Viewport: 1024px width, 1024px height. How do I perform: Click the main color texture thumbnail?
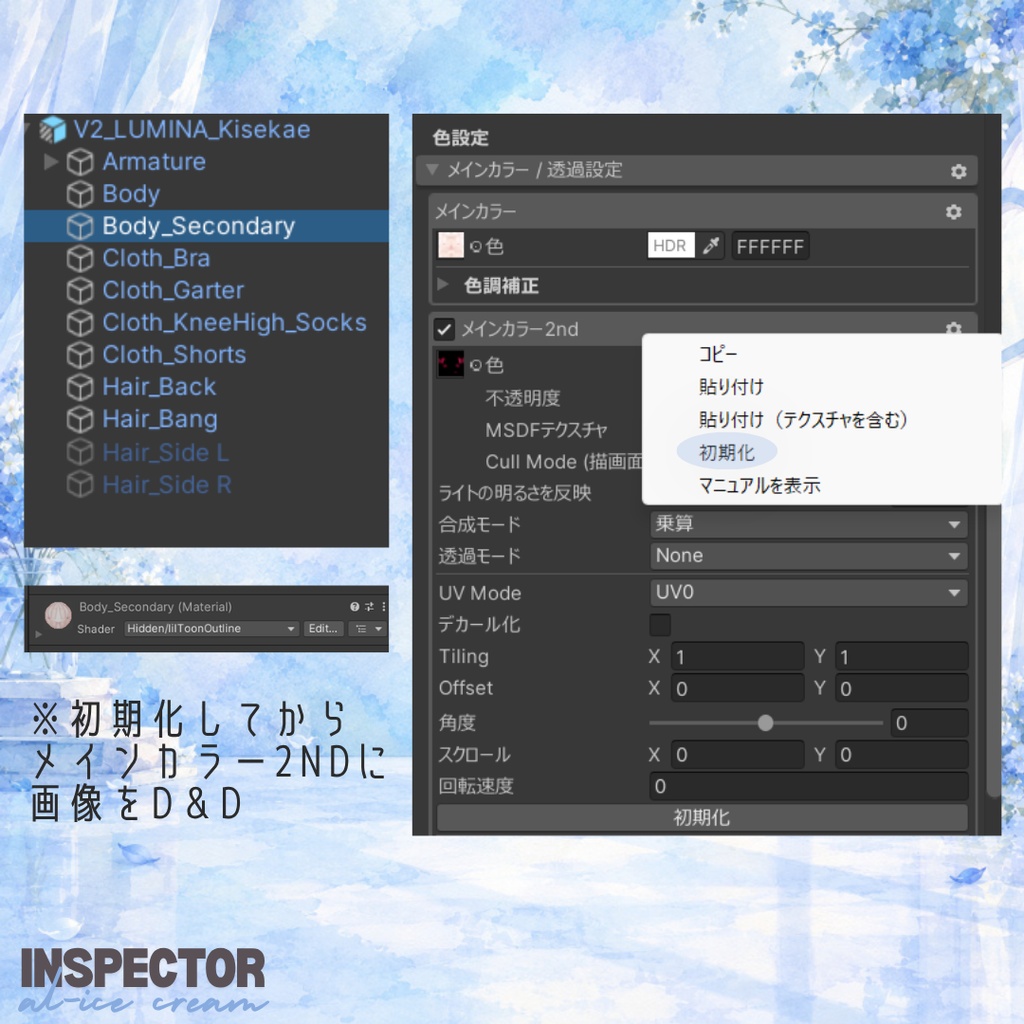[451, 246]
